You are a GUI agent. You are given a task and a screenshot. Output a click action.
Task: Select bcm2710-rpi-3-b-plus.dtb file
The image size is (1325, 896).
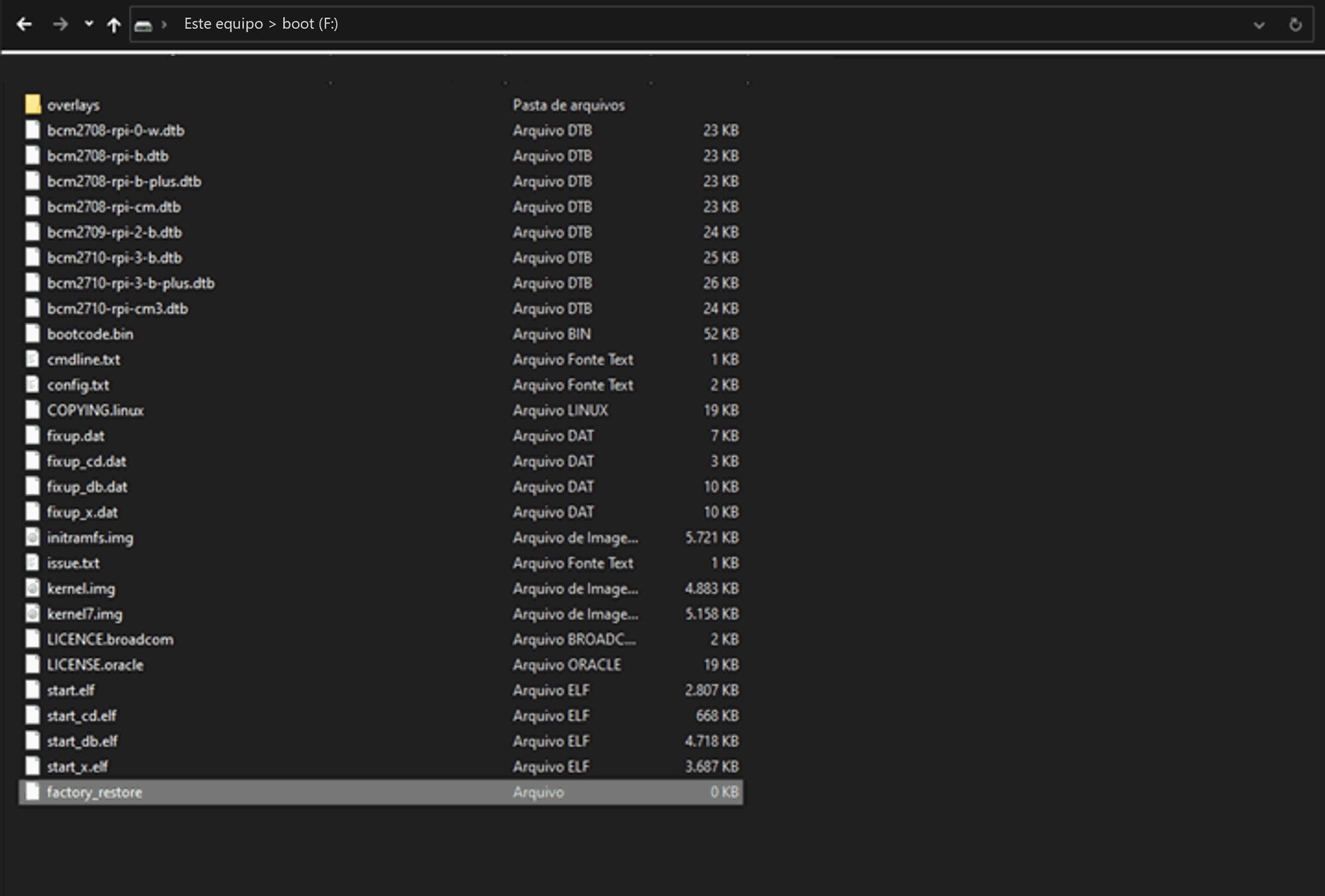coord(130,283)
